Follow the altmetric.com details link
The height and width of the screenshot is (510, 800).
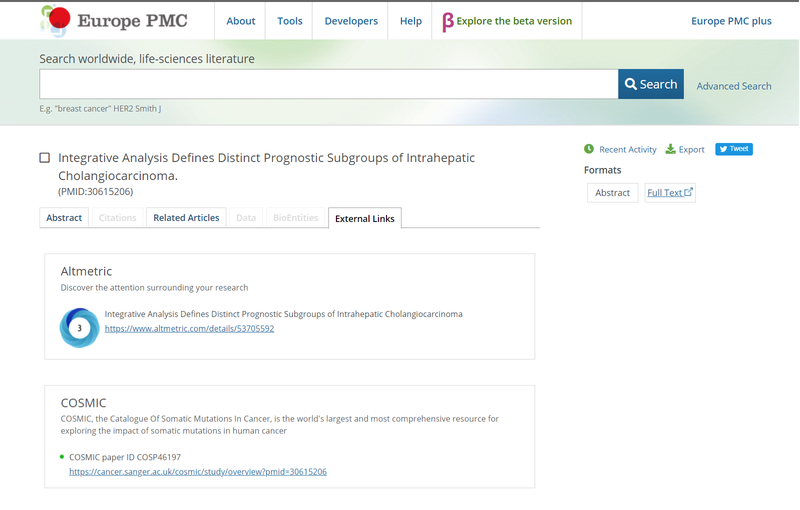[189, 328]
